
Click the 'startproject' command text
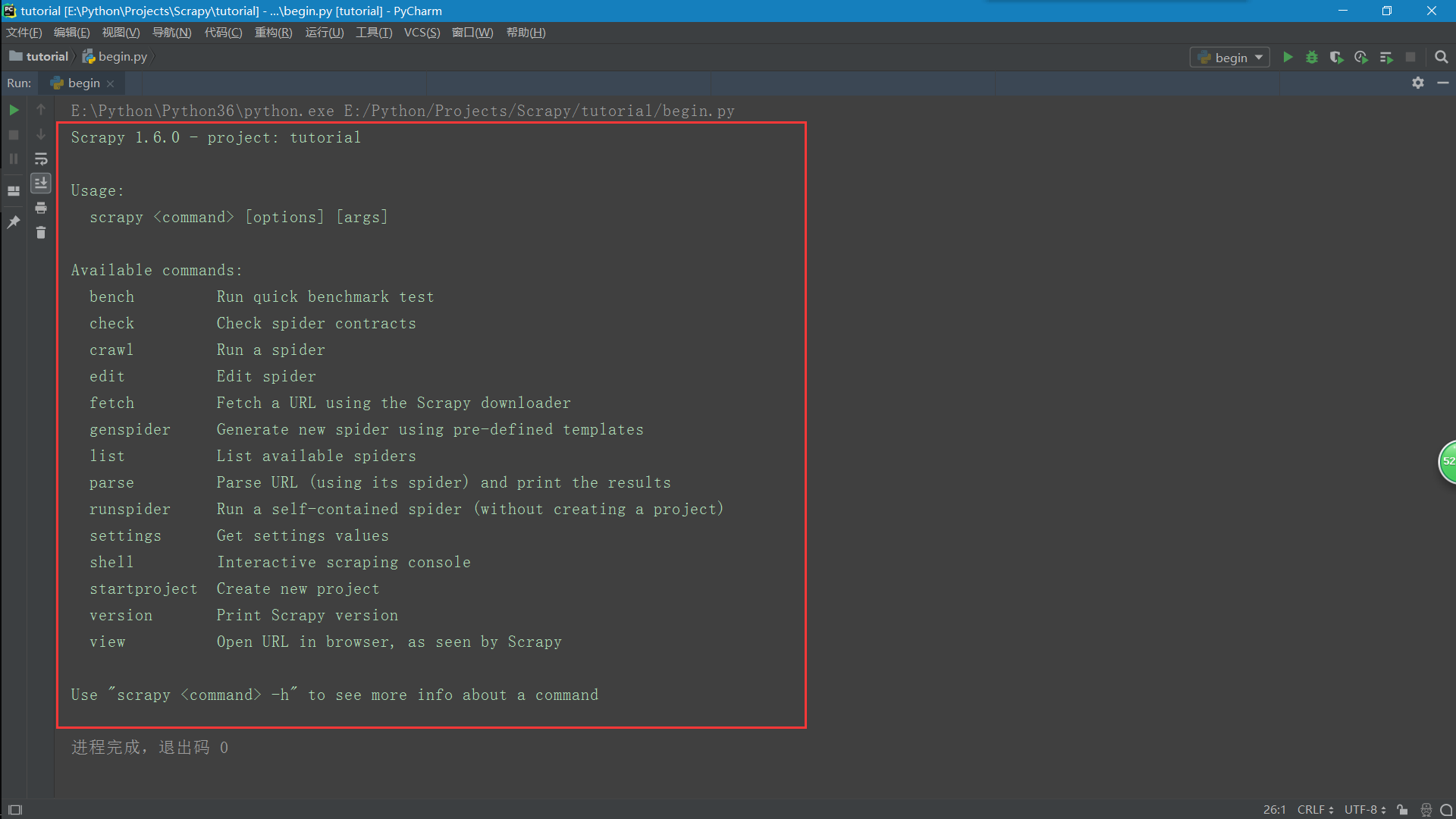(x=143, y=588)
